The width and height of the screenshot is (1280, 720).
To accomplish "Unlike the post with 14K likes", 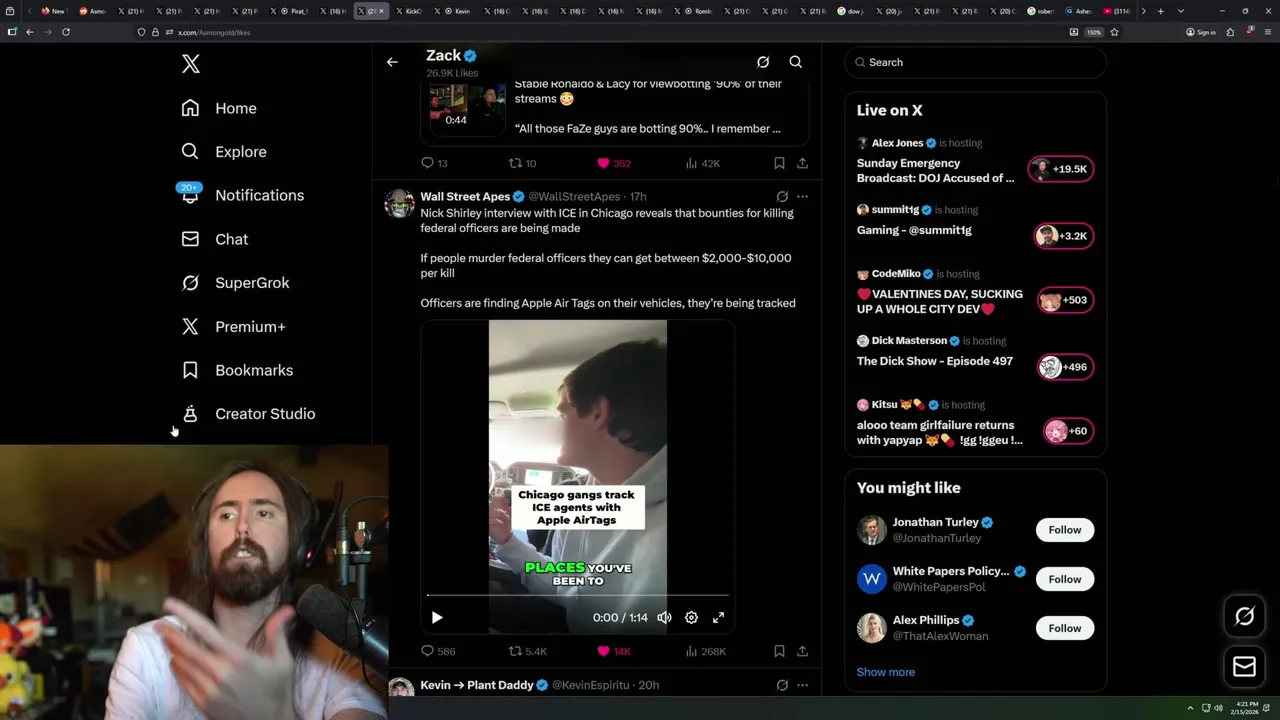I will click(x=613, y=651).
